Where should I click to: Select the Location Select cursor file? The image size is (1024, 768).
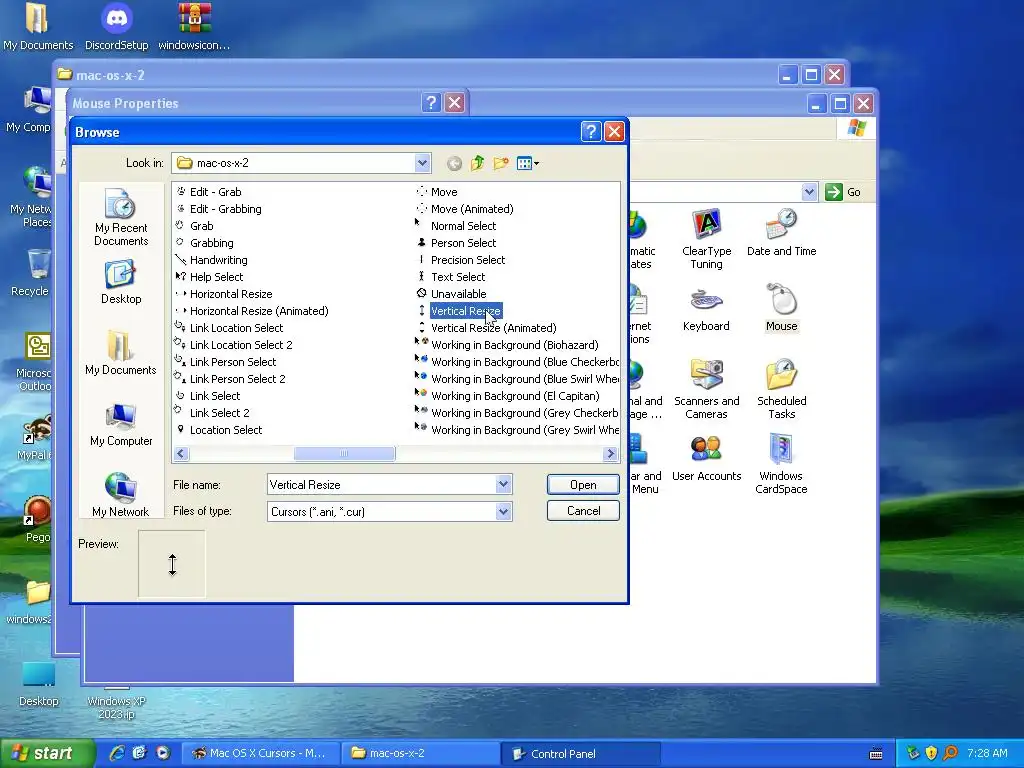click(219, 430)
